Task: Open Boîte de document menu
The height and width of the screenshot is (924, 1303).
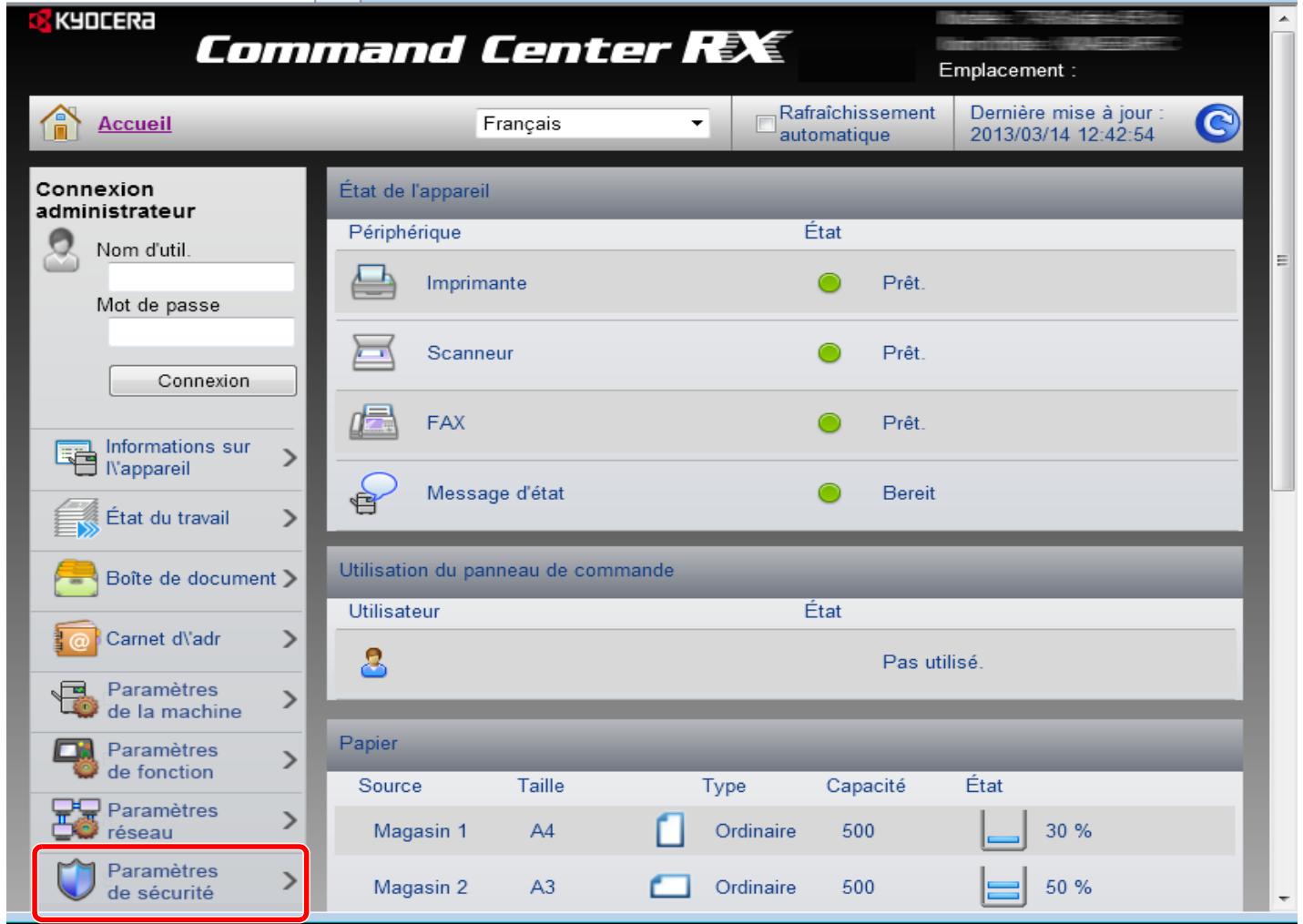Action: (168, 581)
